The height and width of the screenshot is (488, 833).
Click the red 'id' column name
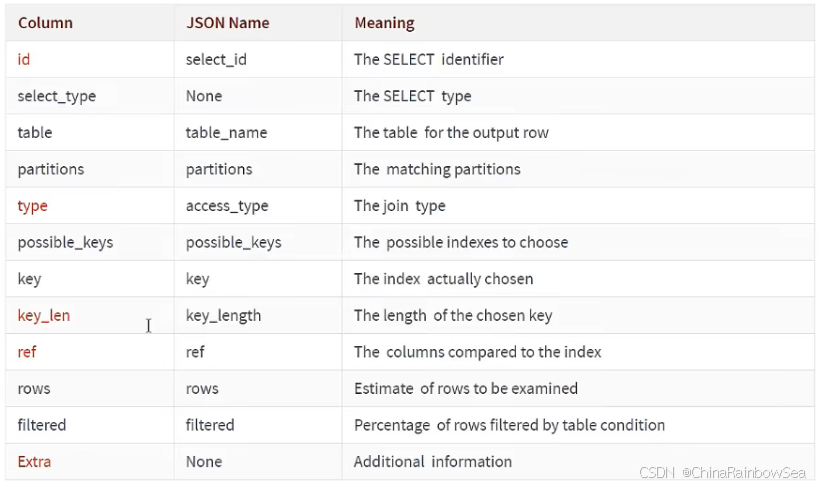(24, 59)
